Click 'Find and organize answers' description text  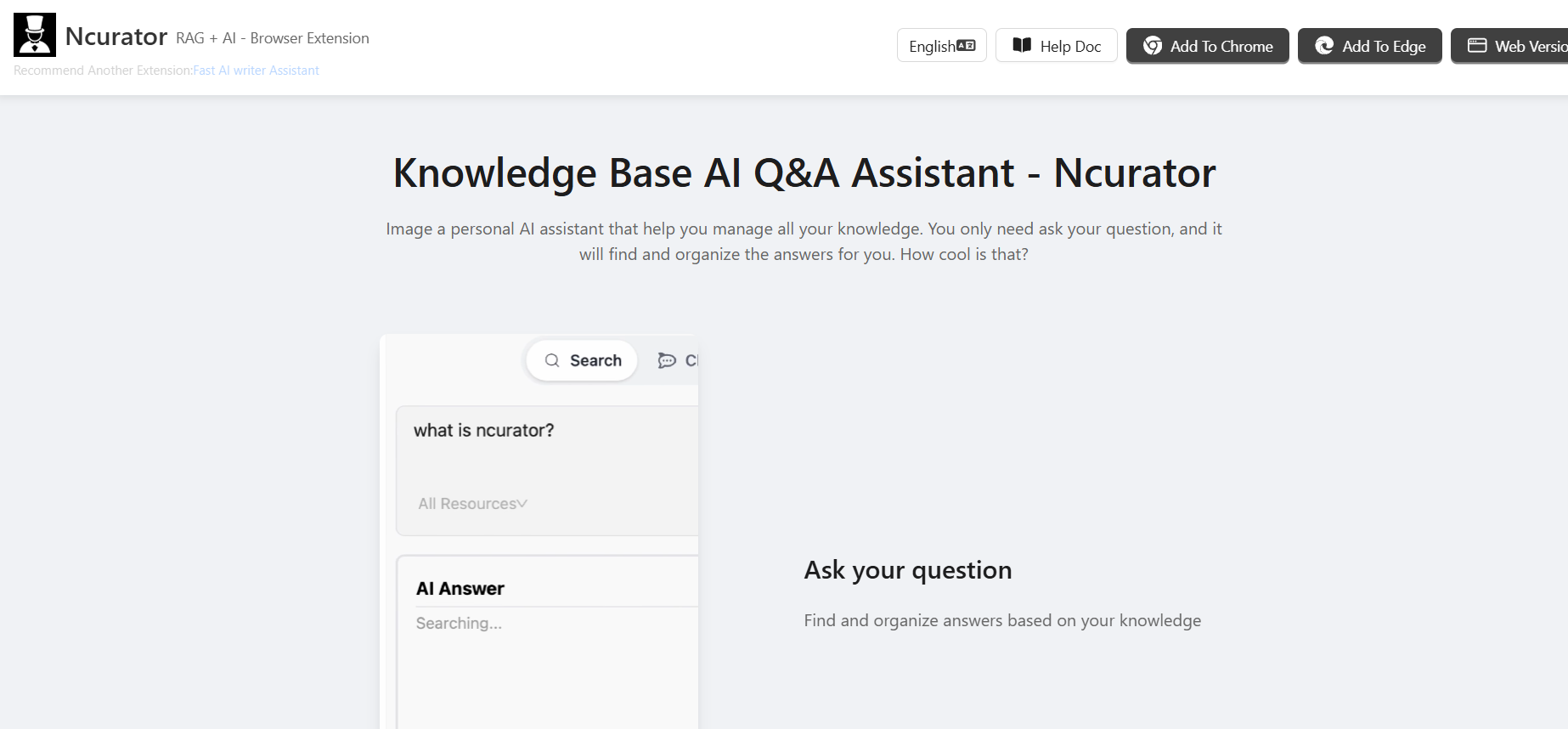coord(1002,621)
